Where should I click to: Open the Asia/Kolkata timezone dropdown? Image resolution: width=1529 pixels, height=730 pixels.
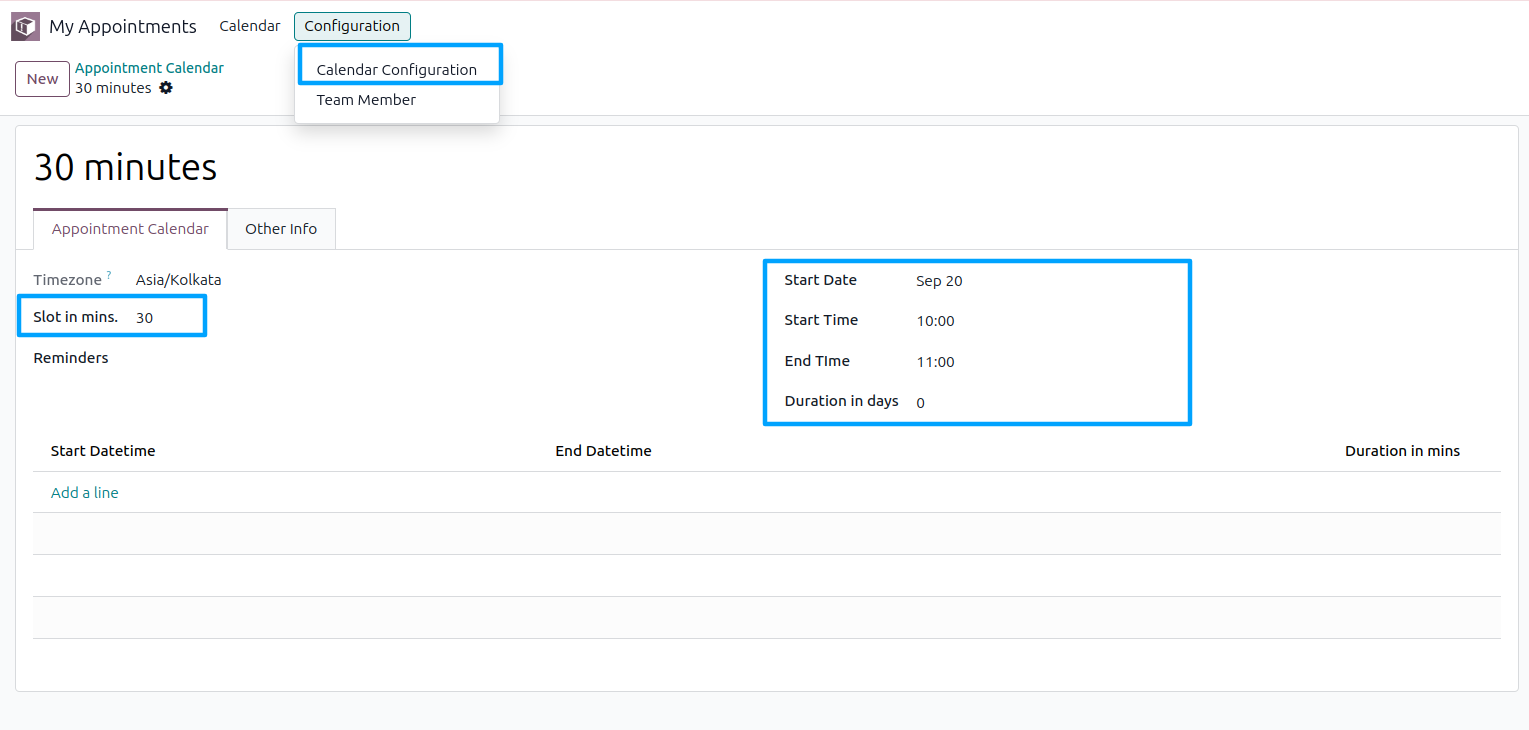[178, 279]
